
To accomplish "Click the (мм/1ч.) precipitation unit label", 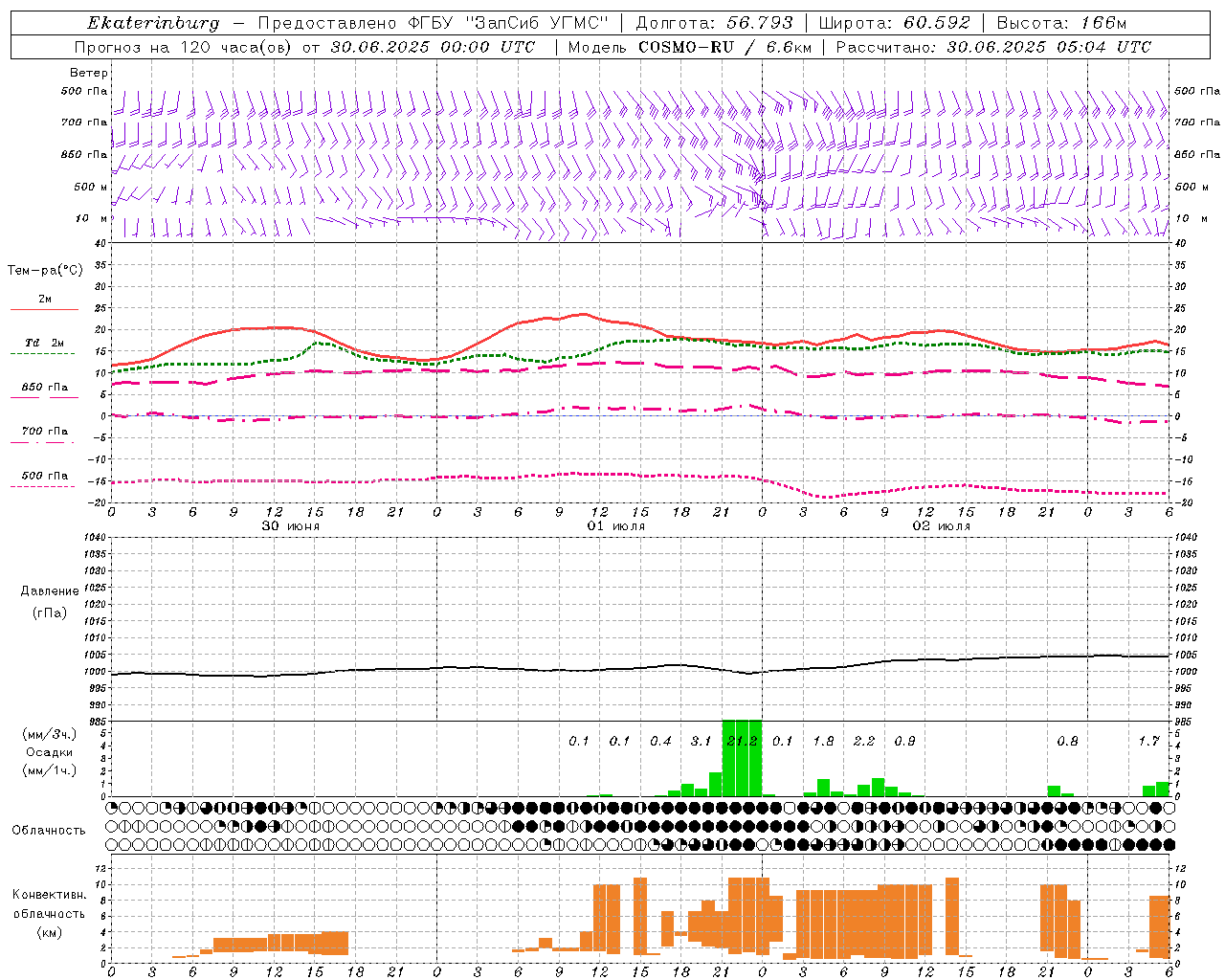I will pyautogui.click(x=50, y=770).
